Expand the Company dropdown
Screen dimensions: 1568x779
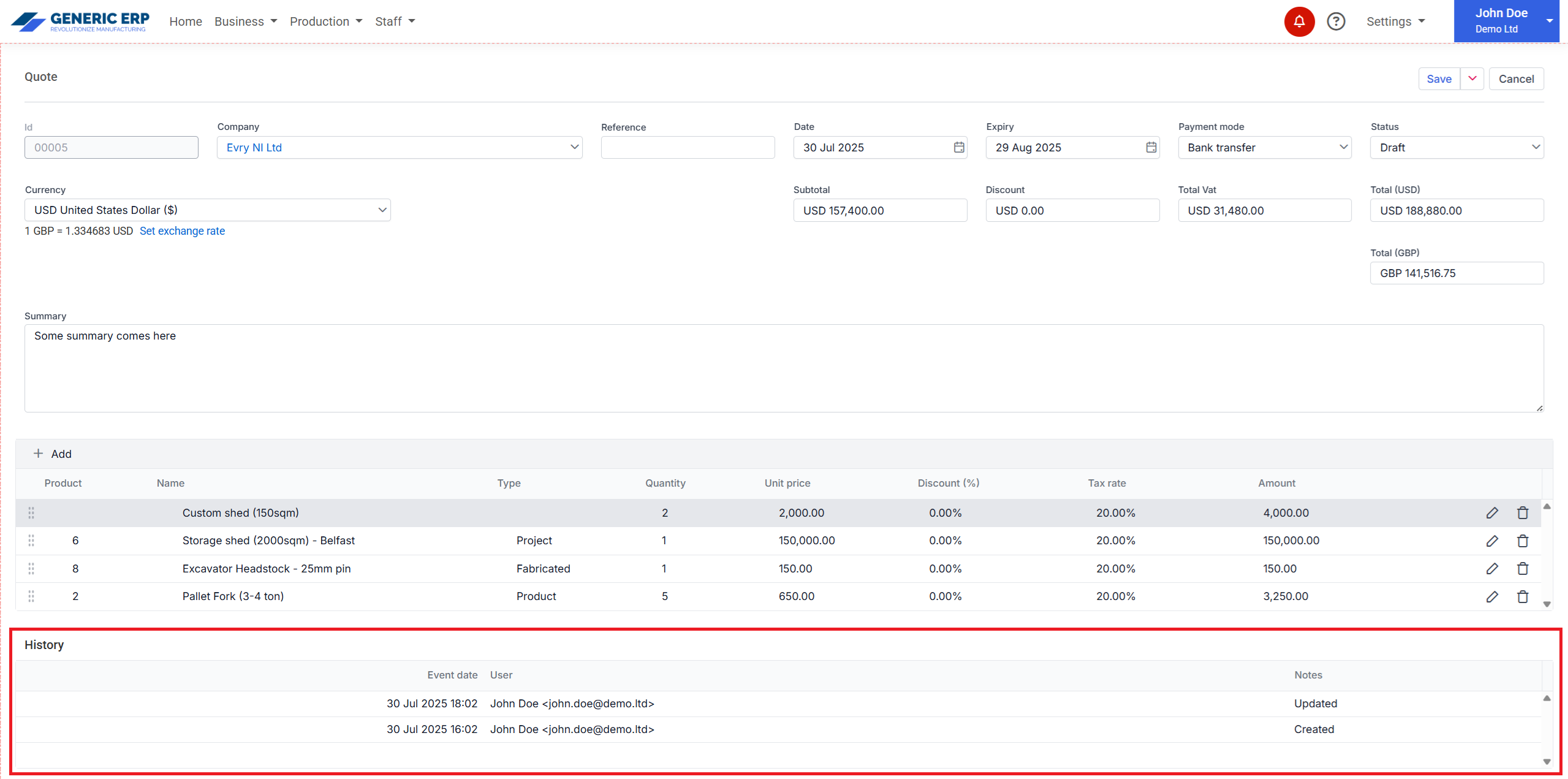[x=574, y=148]
